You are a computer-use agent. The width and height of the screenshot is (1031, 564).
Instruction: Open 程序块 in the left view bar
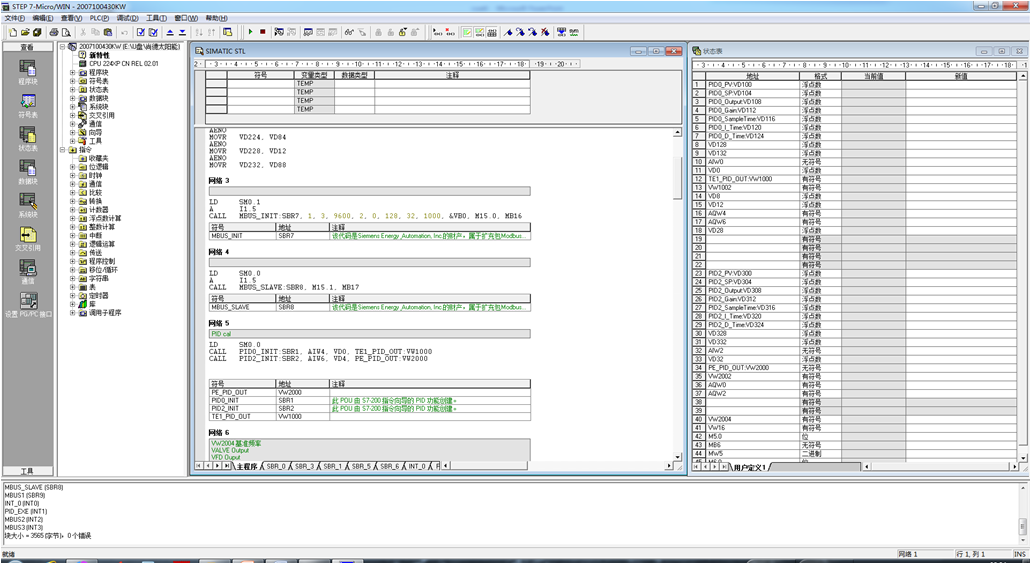(27, 72)
